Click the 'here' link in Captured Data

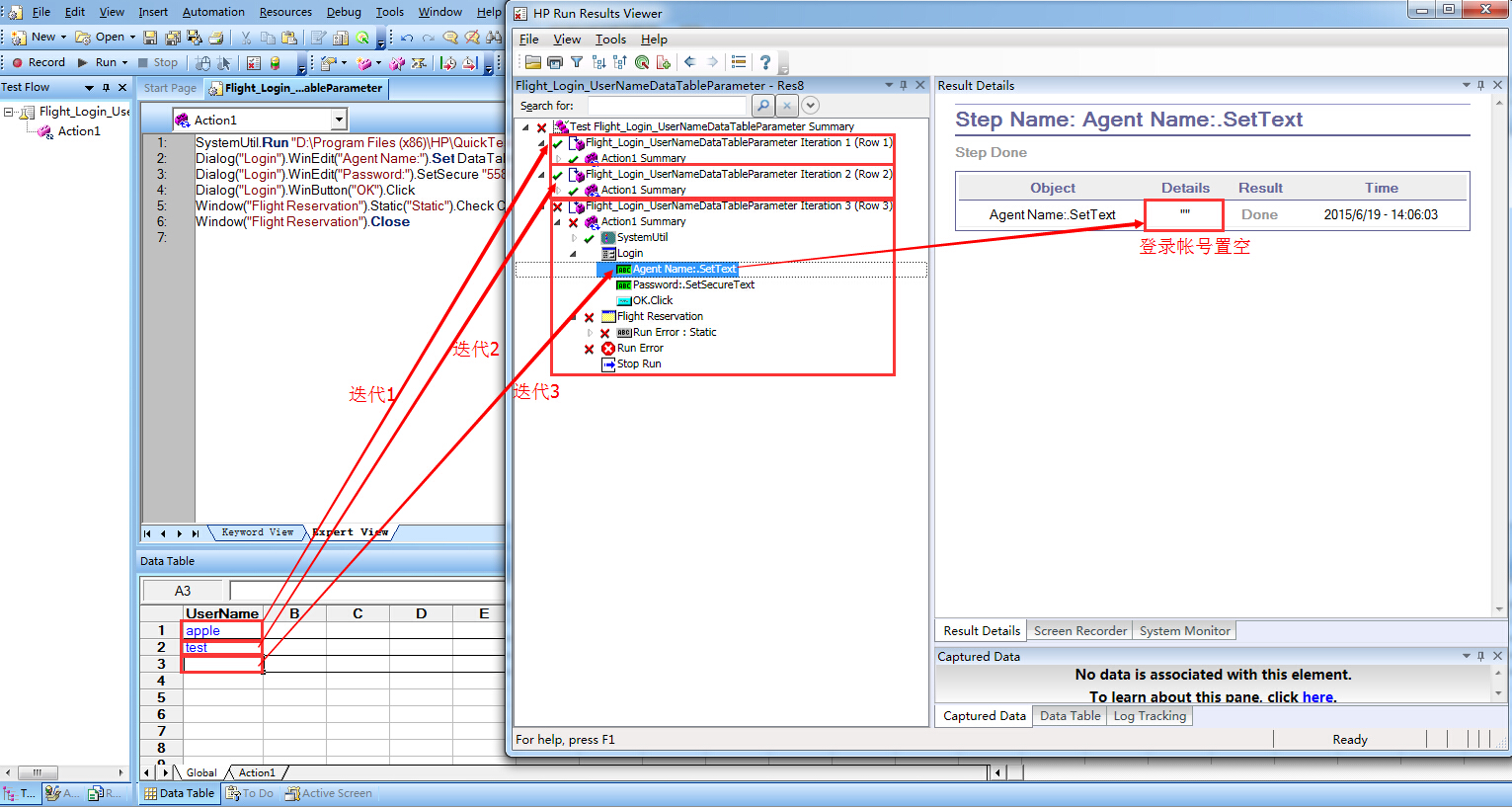(x=1317, y=697)
